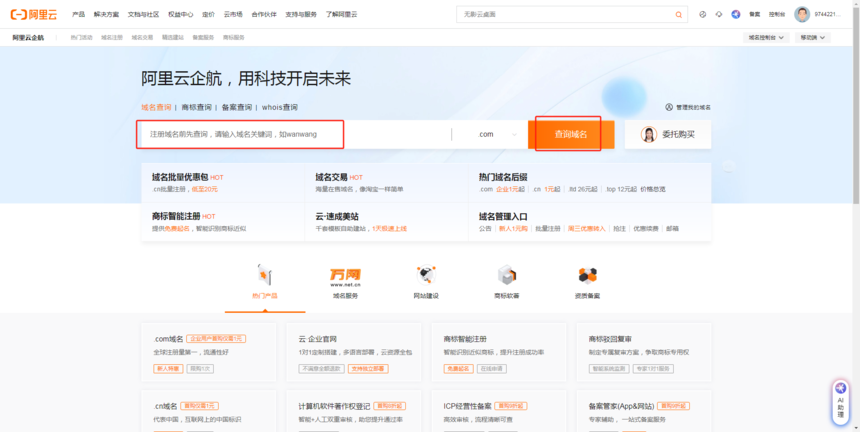Open the 产品 menu in top navigation
The width and height of the screenshot is (860, 432).
(x=78, y=14)
